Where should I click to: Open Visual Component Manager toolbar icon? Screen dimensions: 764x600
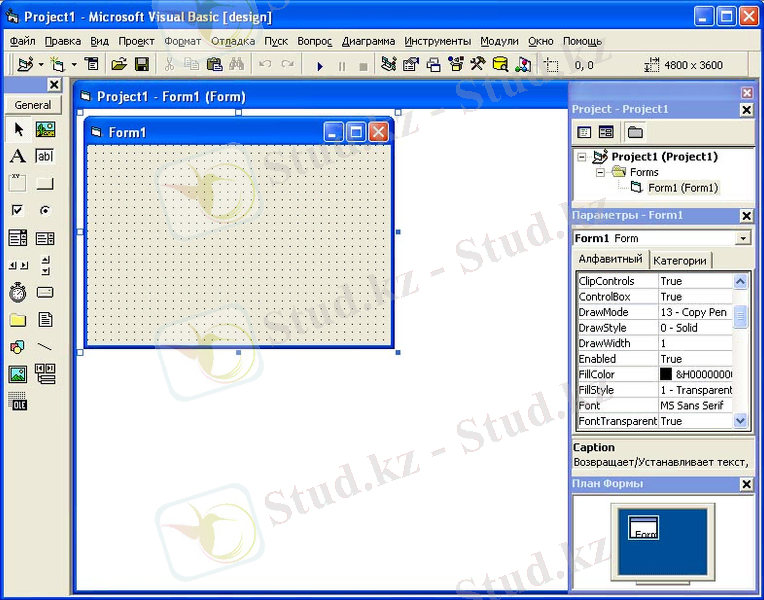pos(523,64)
